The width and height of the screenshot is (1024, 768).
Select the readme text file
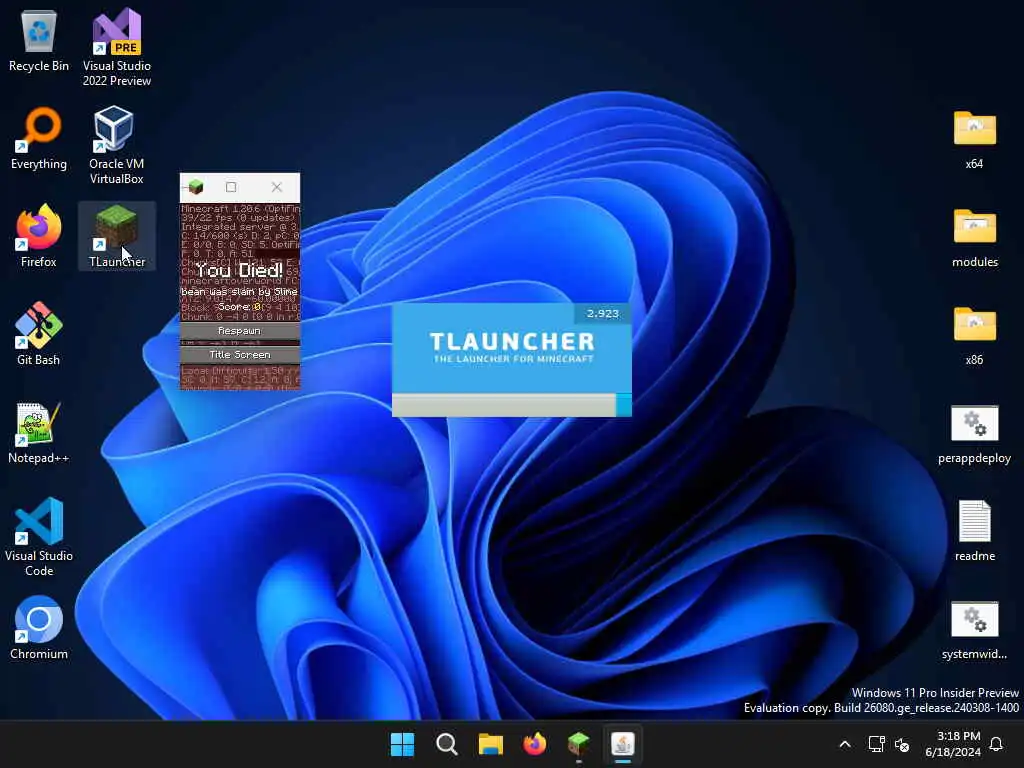click(x=974, y=531)
